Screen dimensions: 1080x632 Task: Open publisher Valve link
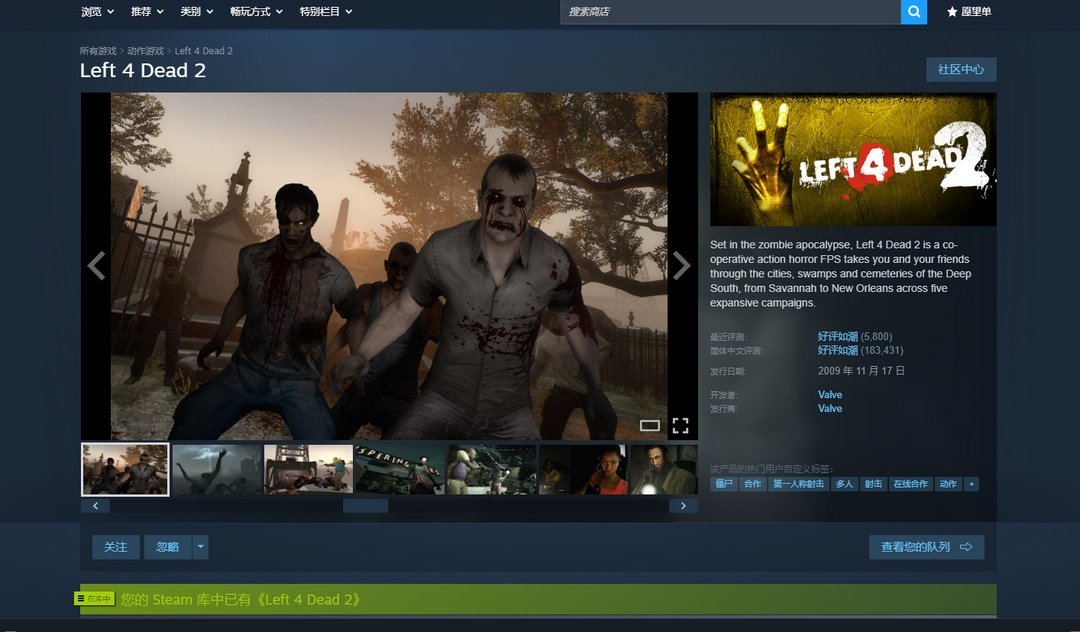tap(830, 408)
